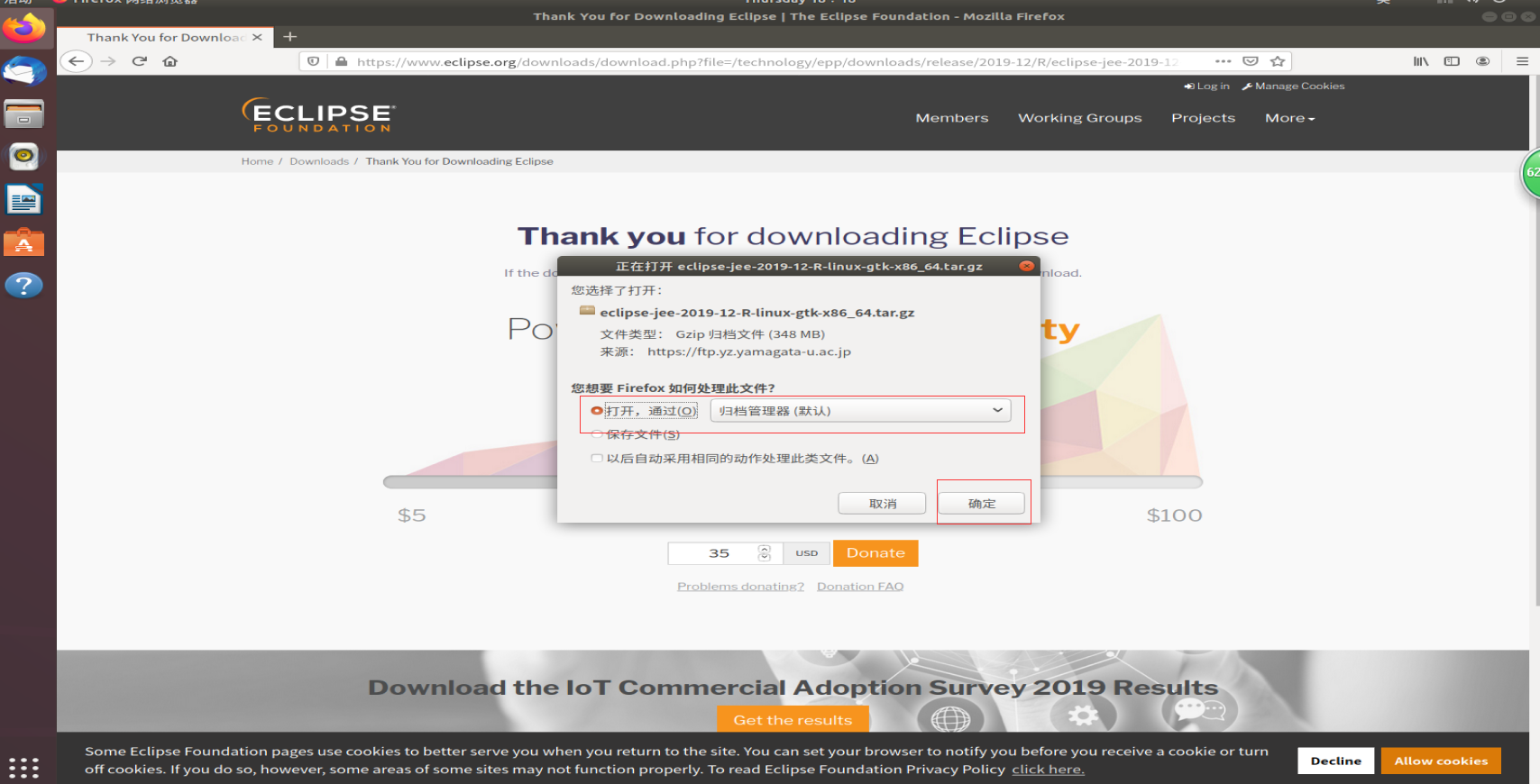Click the Log in link
The width and height of the screenshot is (1540, 784).
coord(1206,87)
